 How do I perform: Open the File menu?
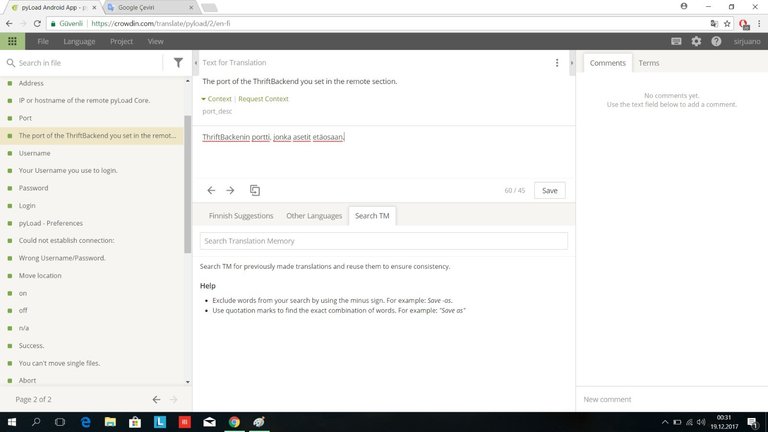tap(43, 42)
